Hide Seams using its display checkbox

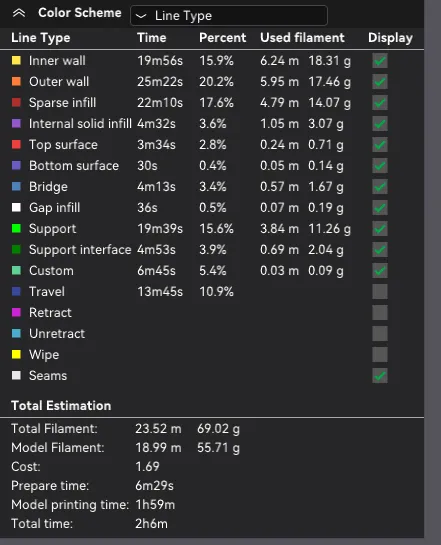tap(380, 375)
